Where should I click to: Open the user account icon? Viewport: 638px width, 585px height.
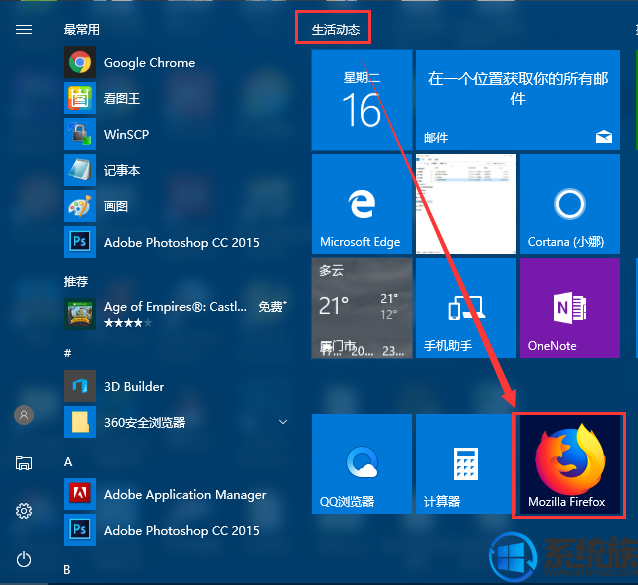pos(24,415)
